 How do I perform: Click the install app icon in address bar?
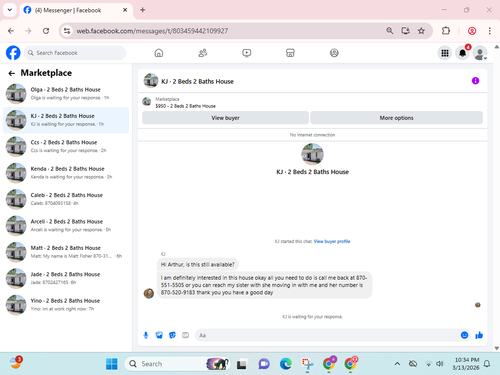click(x=405, y=31)
